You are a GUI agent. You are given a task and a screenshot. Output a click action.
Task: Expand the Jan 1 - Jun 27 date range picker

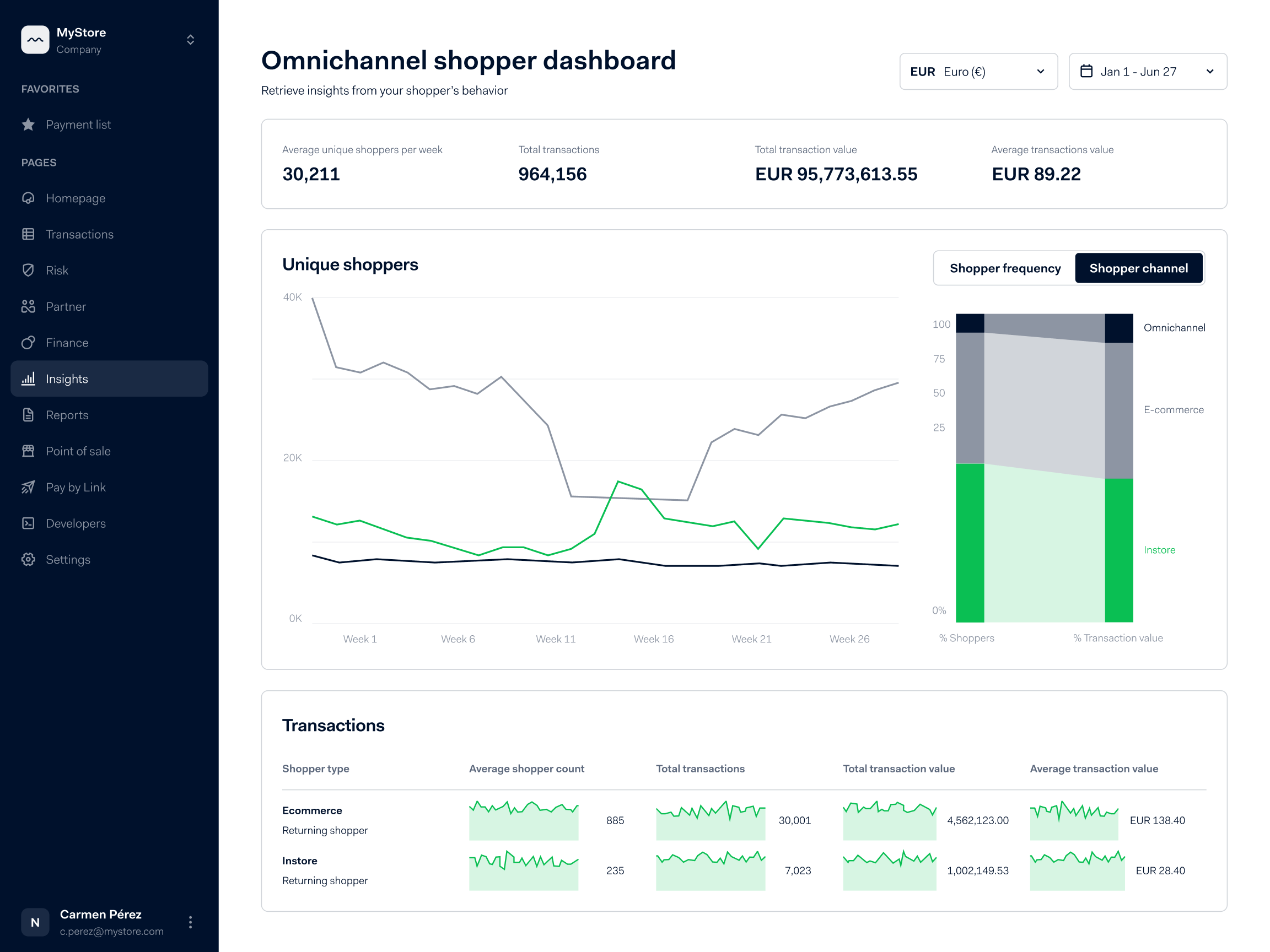pos(1147,71)
